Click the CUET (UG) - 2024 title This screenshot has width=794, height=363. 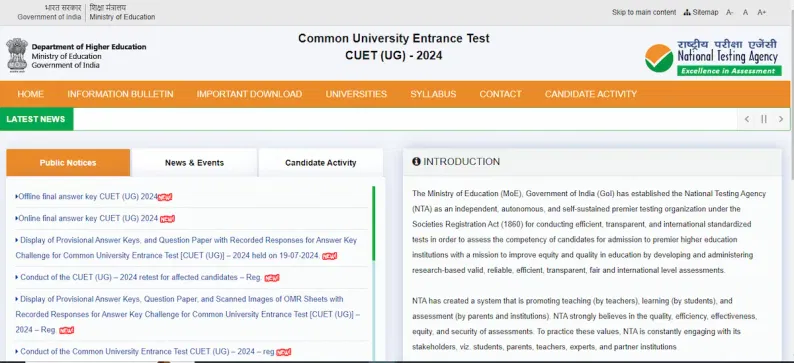[393, 56]
